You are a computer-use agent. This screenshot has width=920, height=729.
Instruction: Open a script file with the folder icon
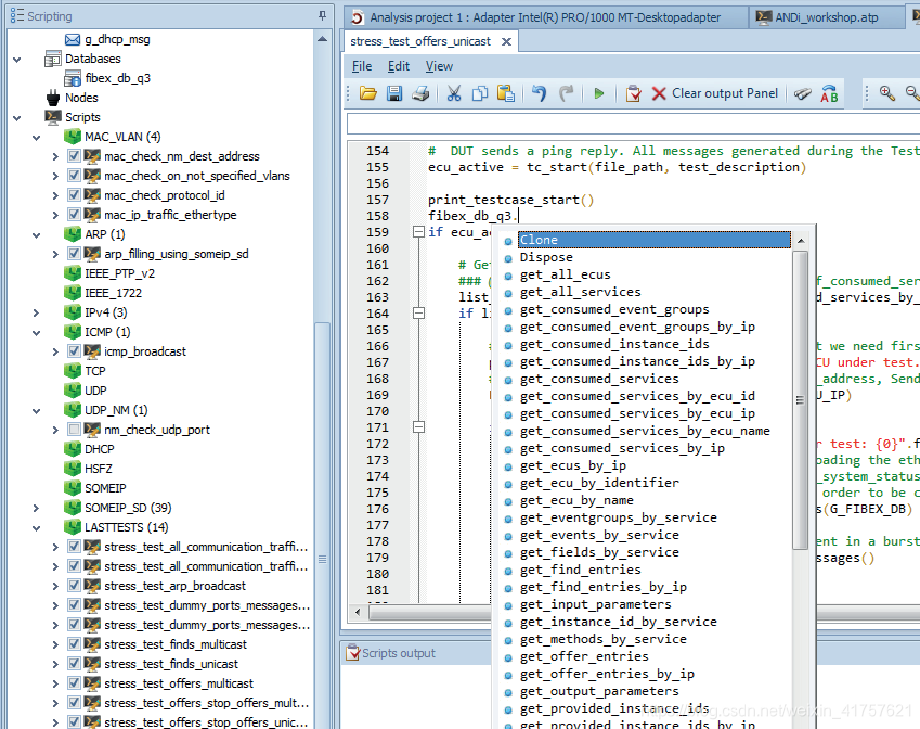click(368, 93)
